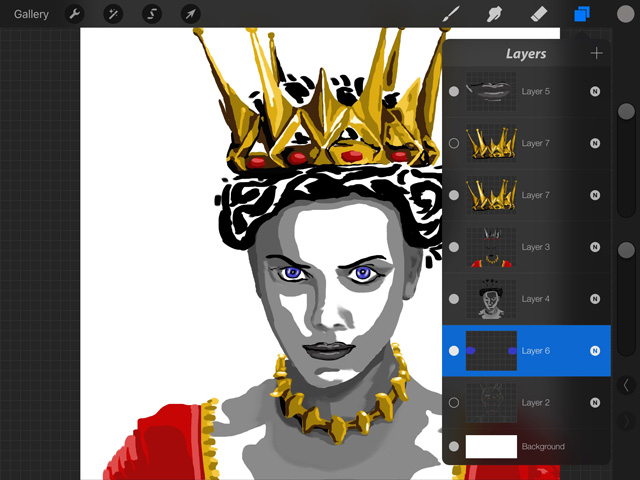Select the Layer 3 name label

pos(536,247)
